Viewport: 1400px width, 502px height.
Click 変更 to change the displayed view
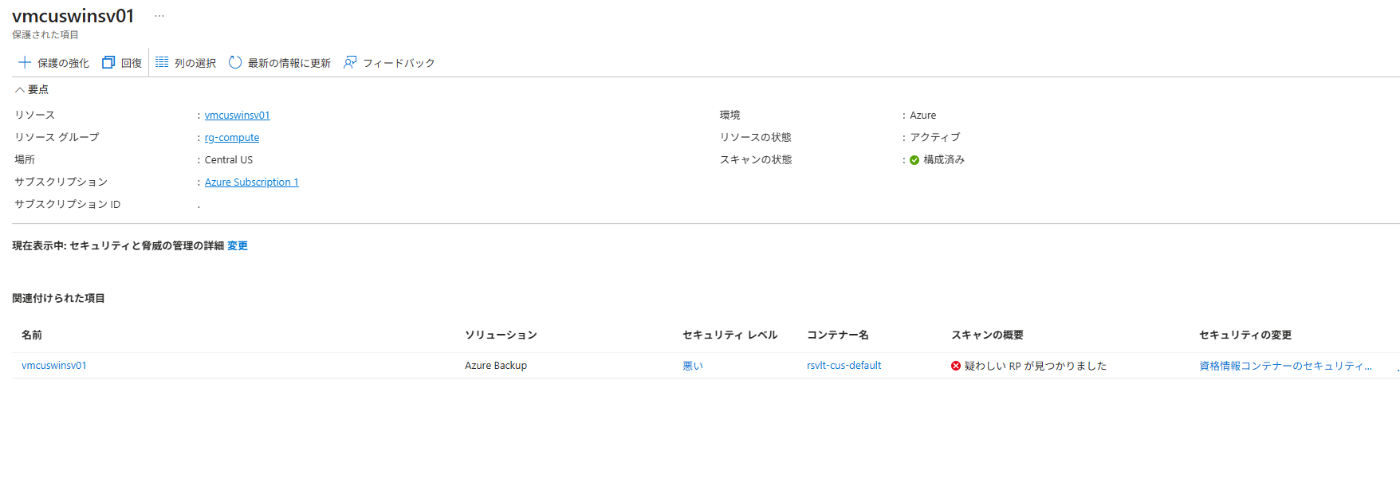(237, 246)
